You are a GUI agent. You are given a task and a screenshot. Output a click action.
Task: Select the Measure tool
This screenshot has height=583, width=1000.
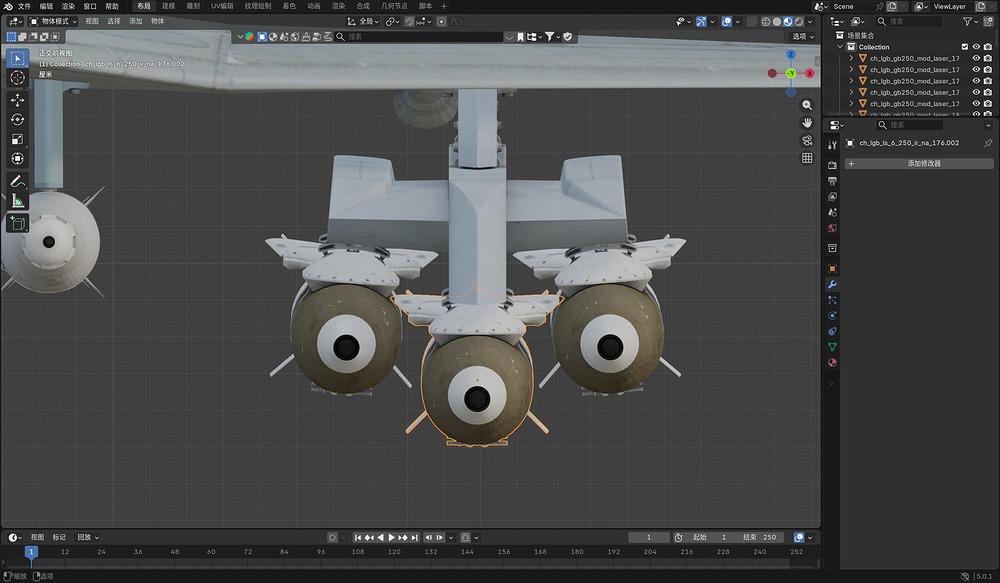[17, 201]
